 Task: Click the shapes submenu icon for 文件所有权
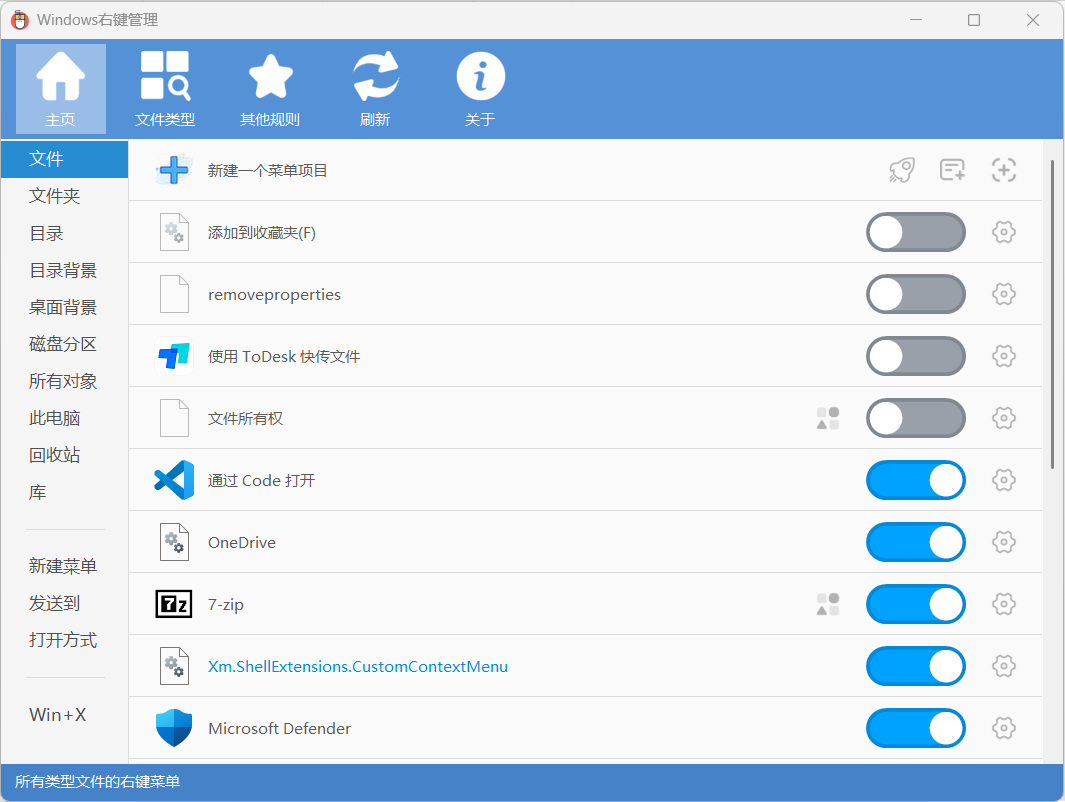tap(828, 418)
